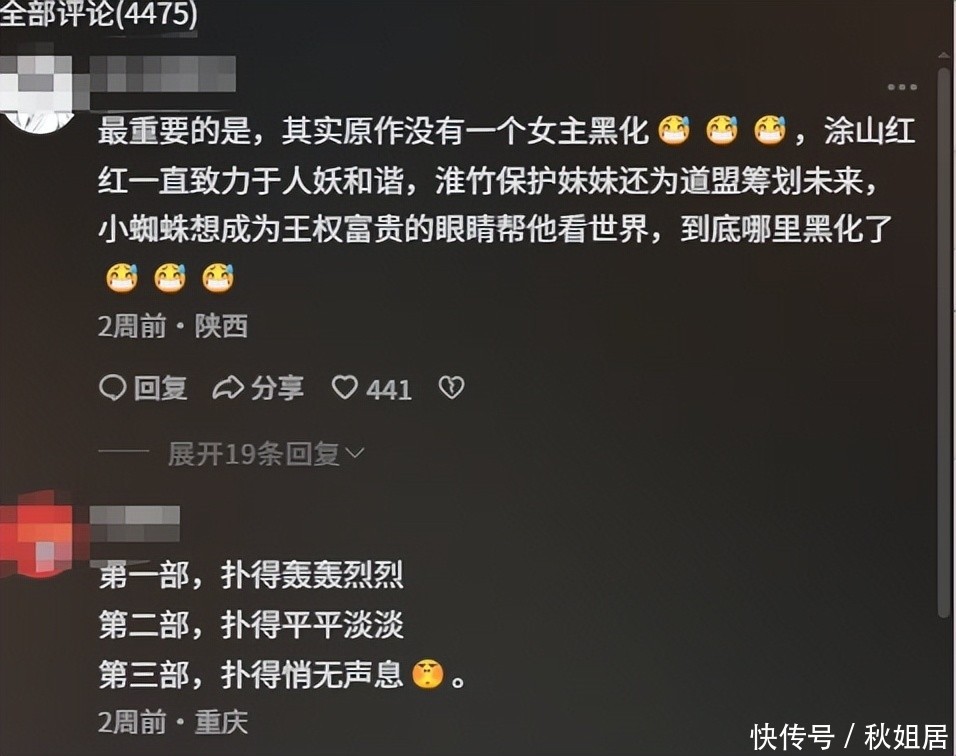Viewport: 956px width, 756px height.
Task: Open the three-dot more options menu
Action: coord(902,87)
